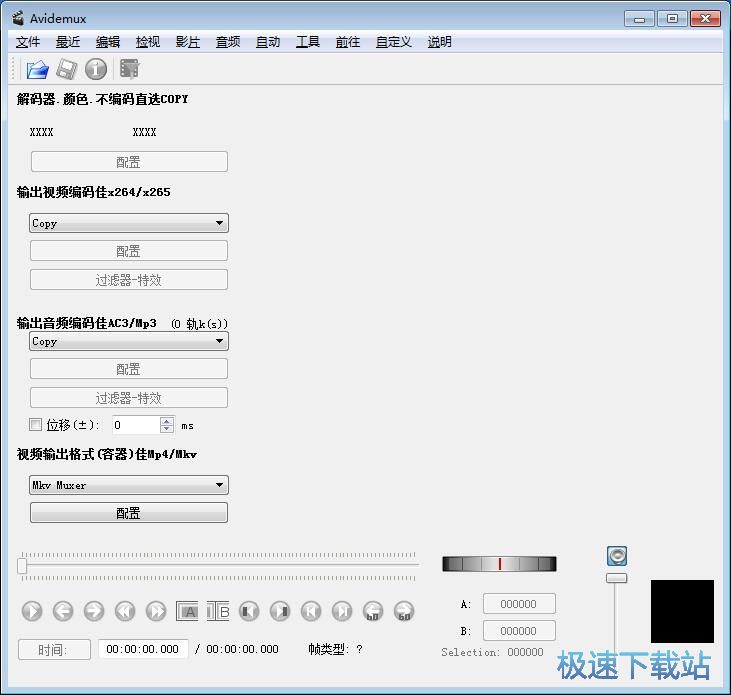Viewport: 731px width, 695px height.
Task: Click the filmstrip toolbar icon
Action: pyautogui.click(x=129, y=69)
